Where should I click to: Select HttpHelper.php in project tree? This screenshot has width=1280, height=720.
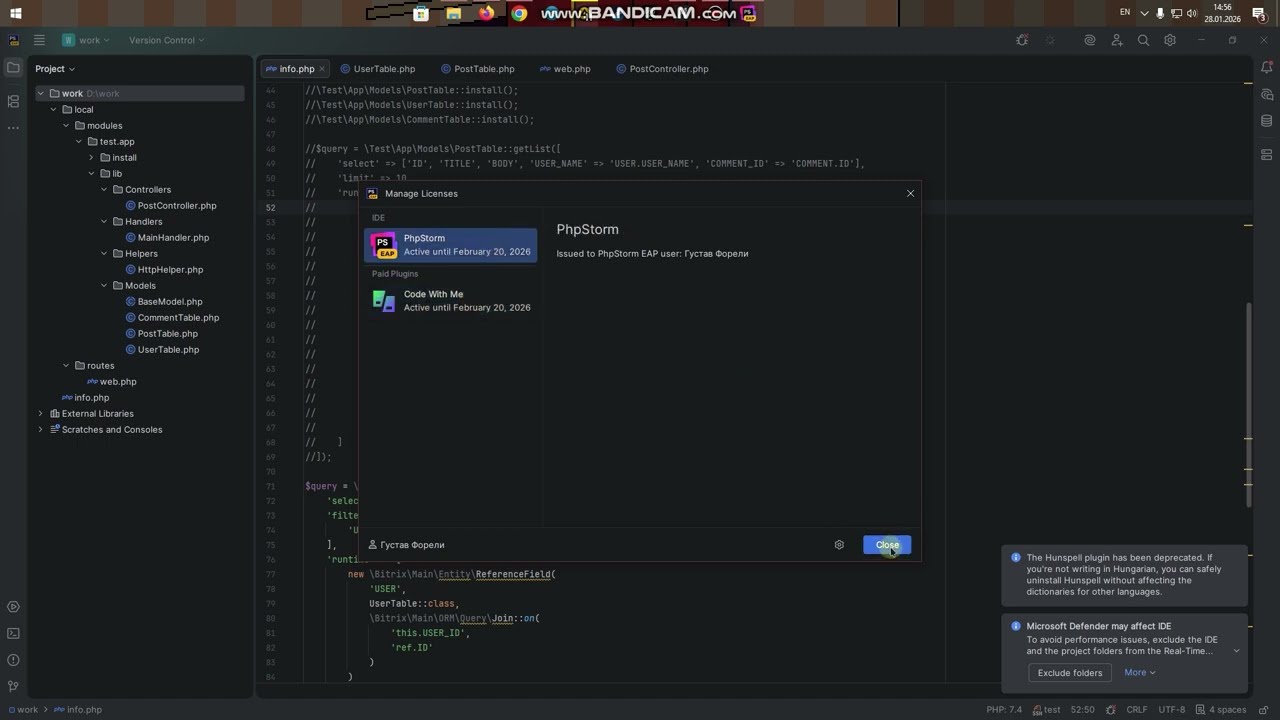[x=170, y=269]
